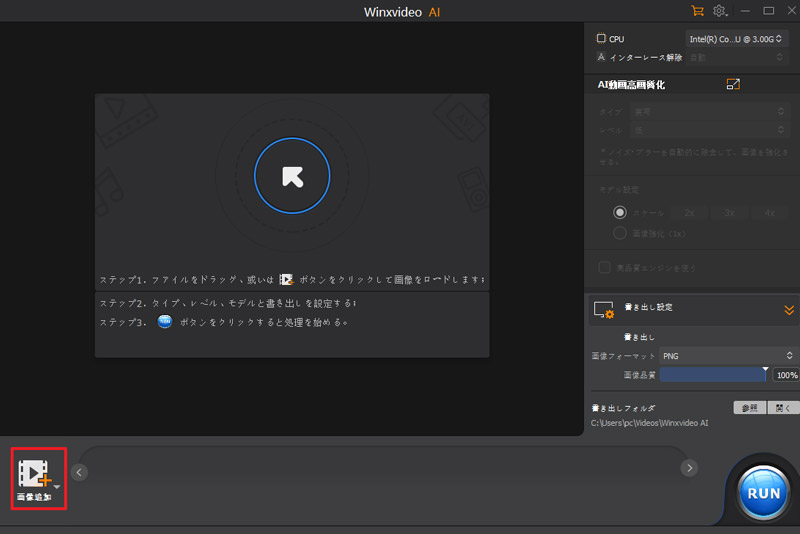Image resolution: width=800 pixels, height=534 pixels.
Task: Choose the 2x scale option
Action: click(689, 213)
